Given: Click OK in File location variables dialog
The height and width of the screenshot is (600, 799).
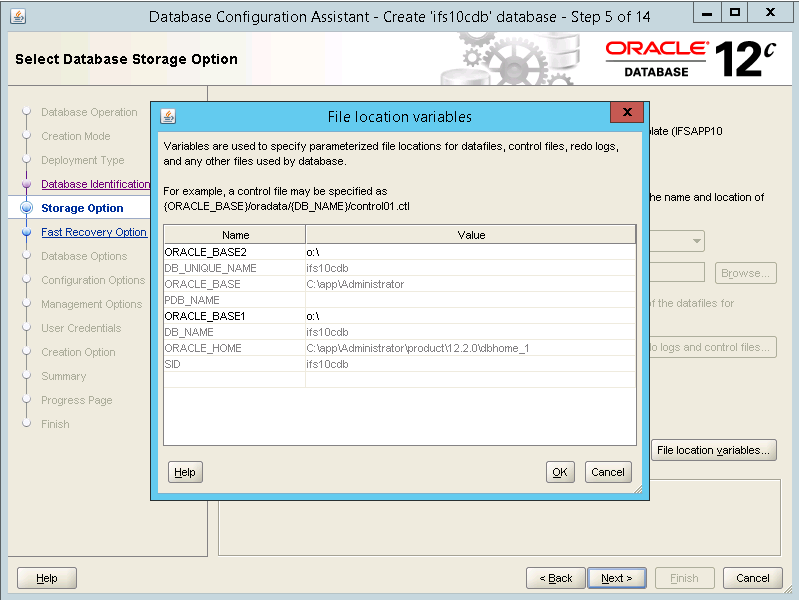Looking at the screenshot, I should point(560,472).
